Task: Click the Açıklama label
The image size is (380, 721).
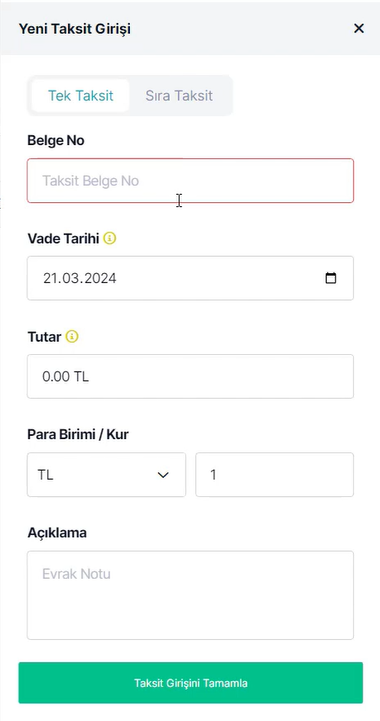Action: tap(57, 533)
